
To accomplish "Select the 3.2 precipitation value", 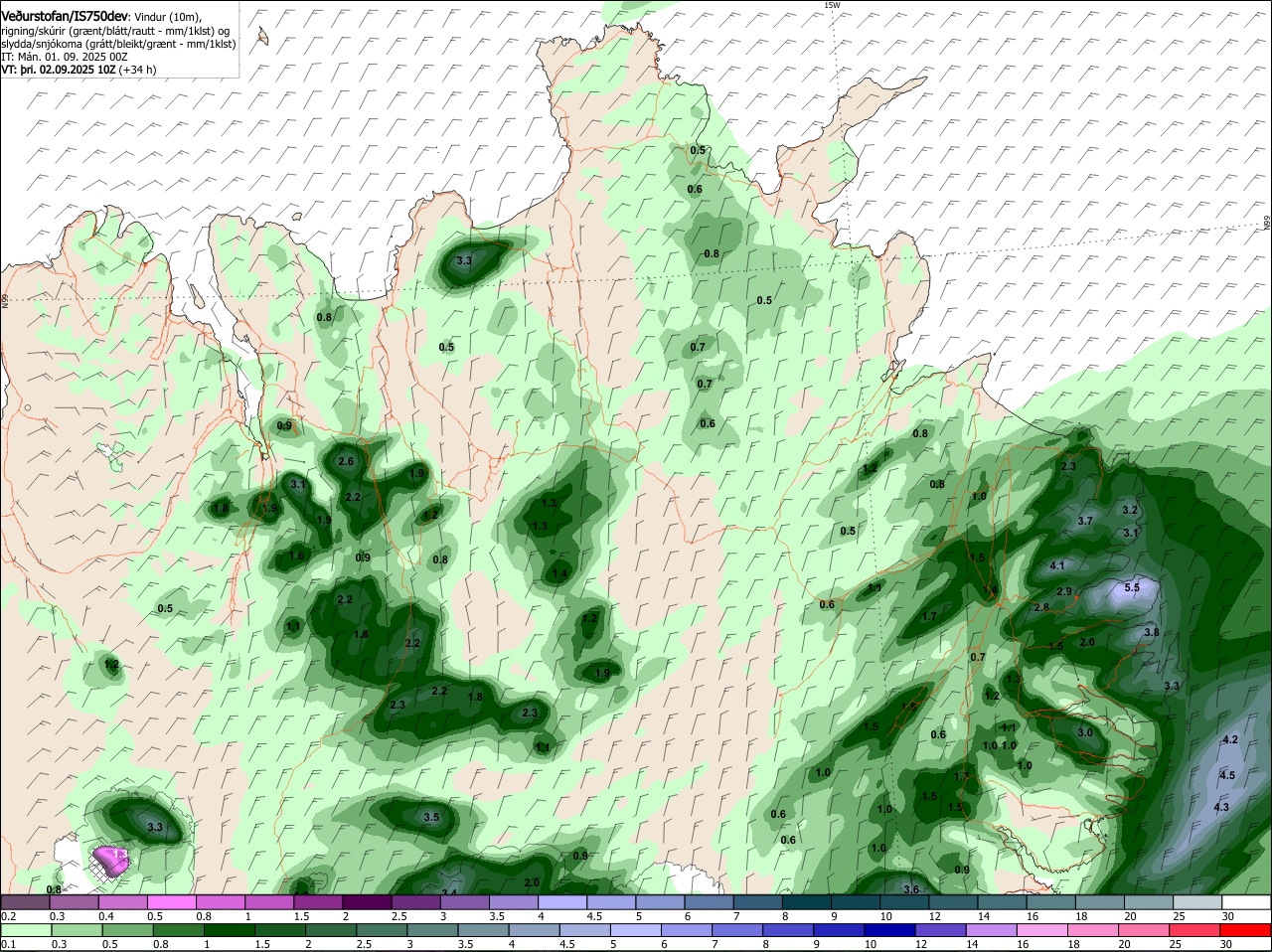I will pyautogui.click(x=1129, y=510).
